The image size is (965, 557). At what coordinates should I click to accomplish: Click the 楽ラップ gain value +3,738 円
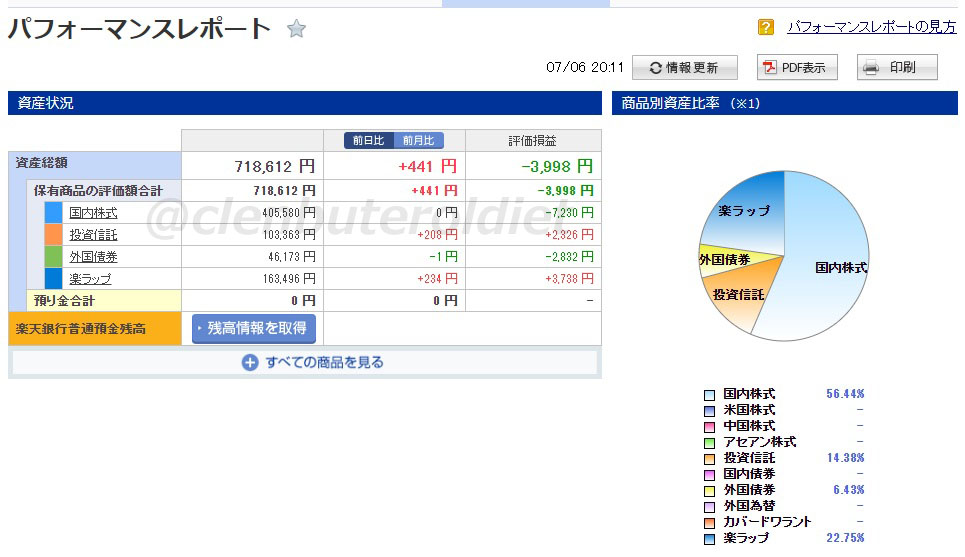[569, 279]
